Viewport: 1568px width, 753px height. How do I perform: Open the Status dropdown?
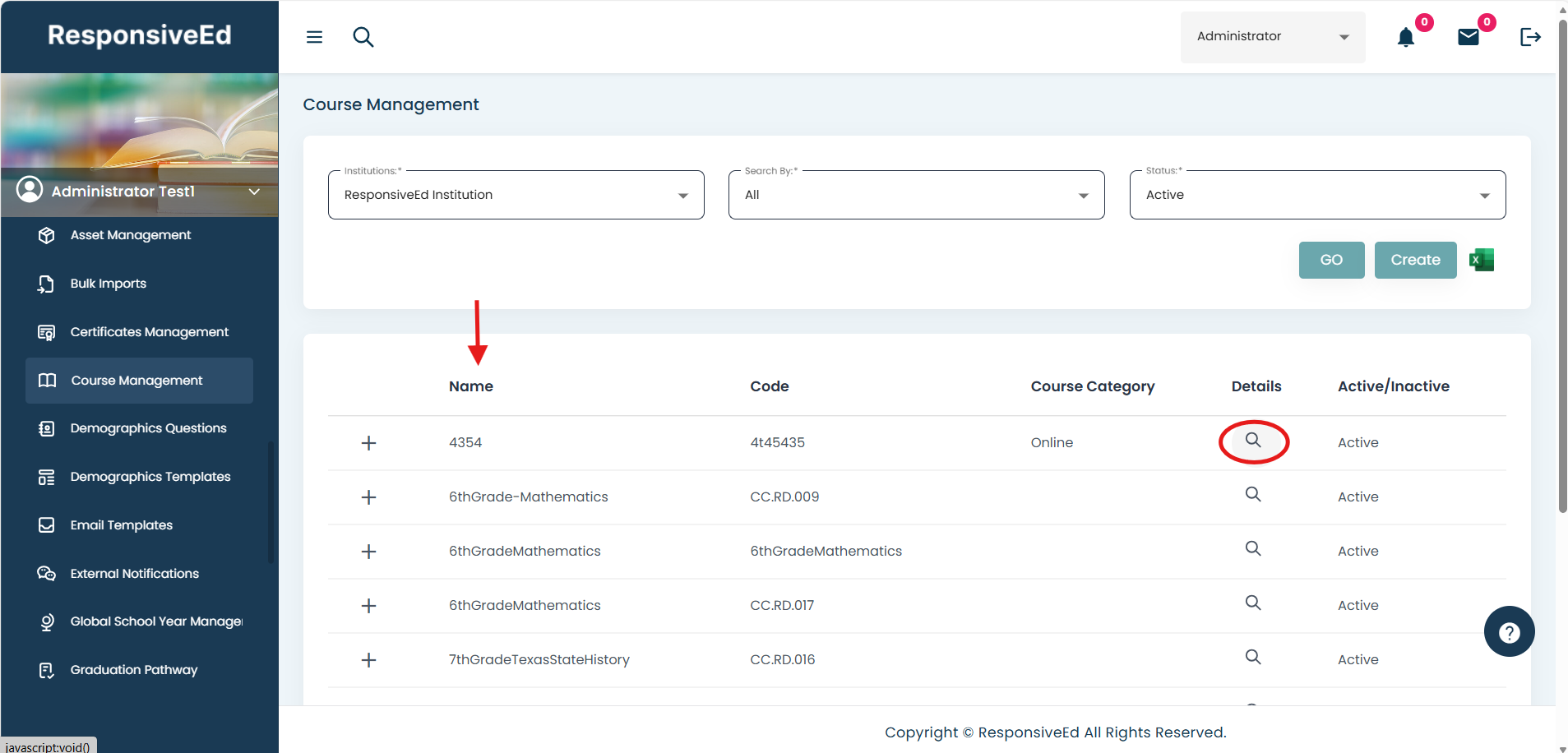pos(1317,195)
